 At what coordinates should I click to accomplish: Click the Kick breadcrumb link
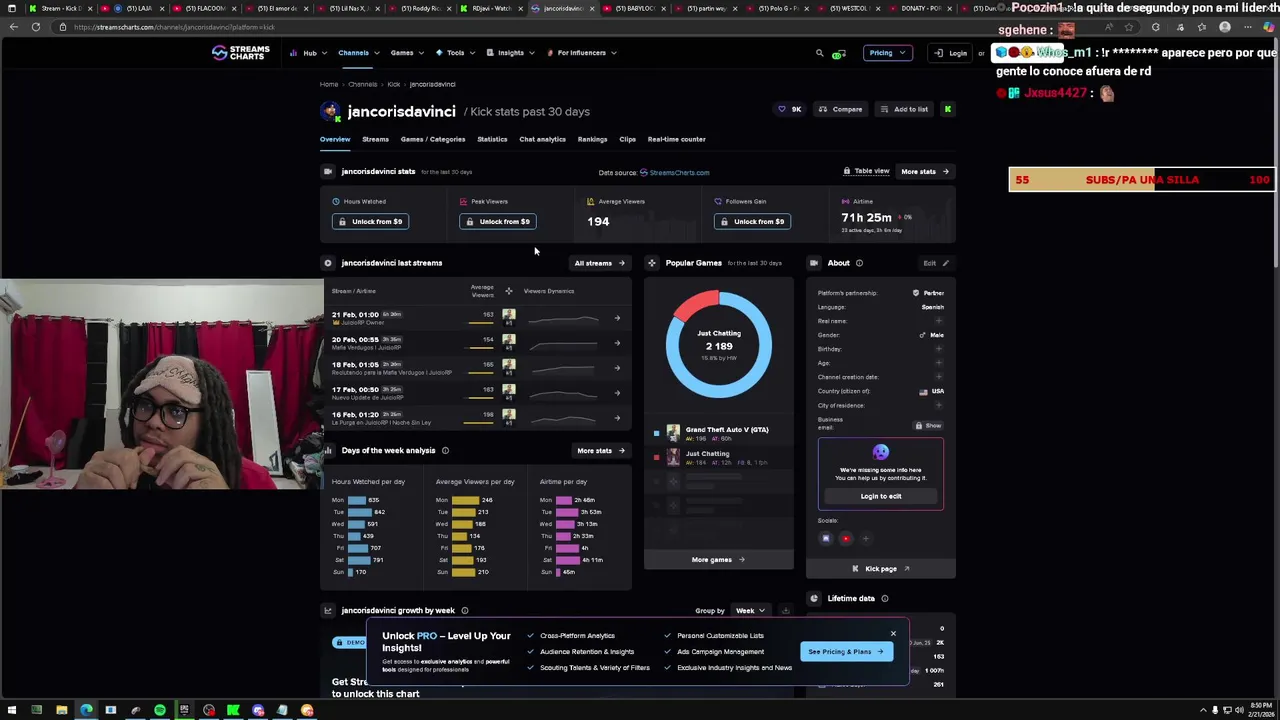(394, 85)
